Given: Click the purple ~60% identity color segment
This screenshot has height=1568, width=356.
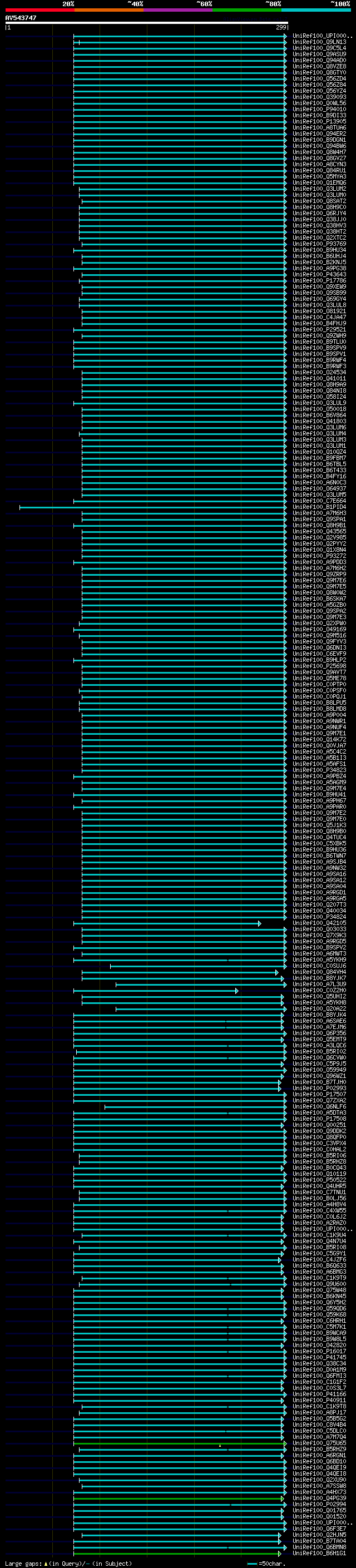Looking at the screenshot, I should [x=177, y=11].
